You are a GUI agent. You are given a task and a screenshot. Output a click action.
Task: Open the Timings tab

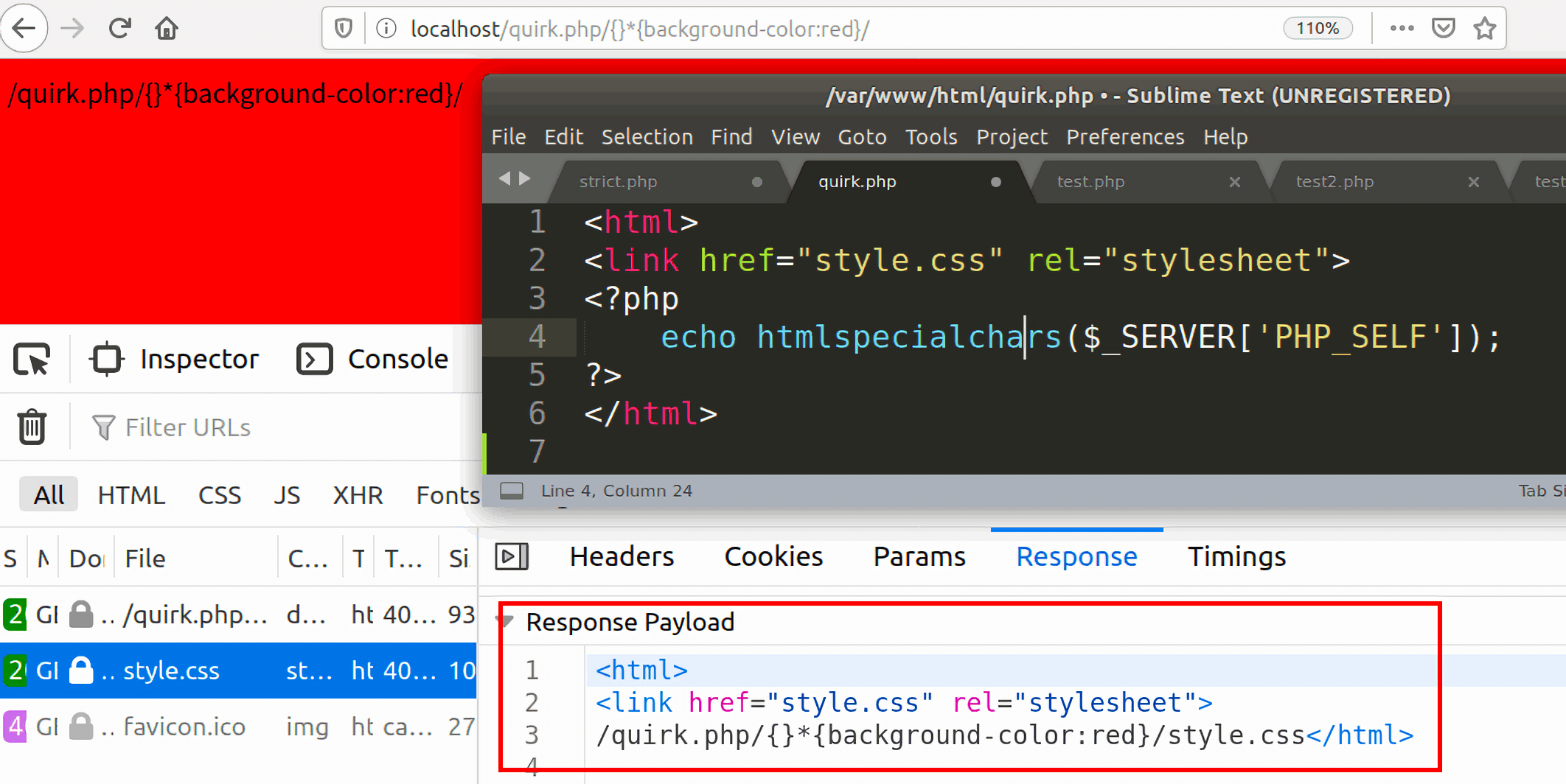1236,557
